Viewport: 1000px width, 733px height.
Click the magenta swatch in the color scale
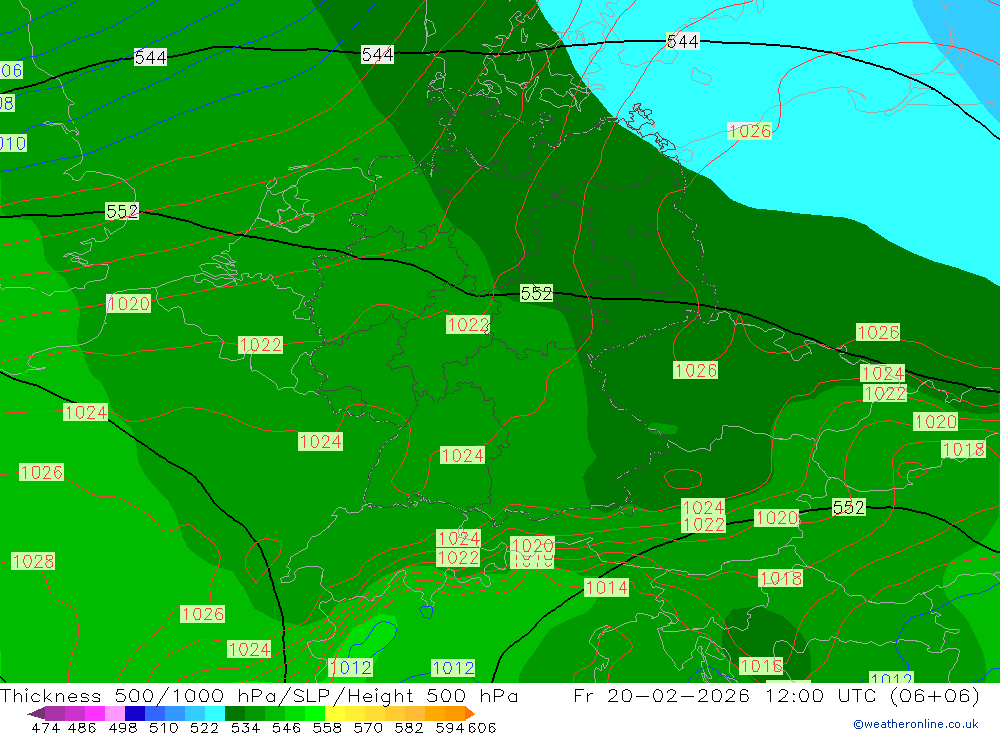pos(94,714)
